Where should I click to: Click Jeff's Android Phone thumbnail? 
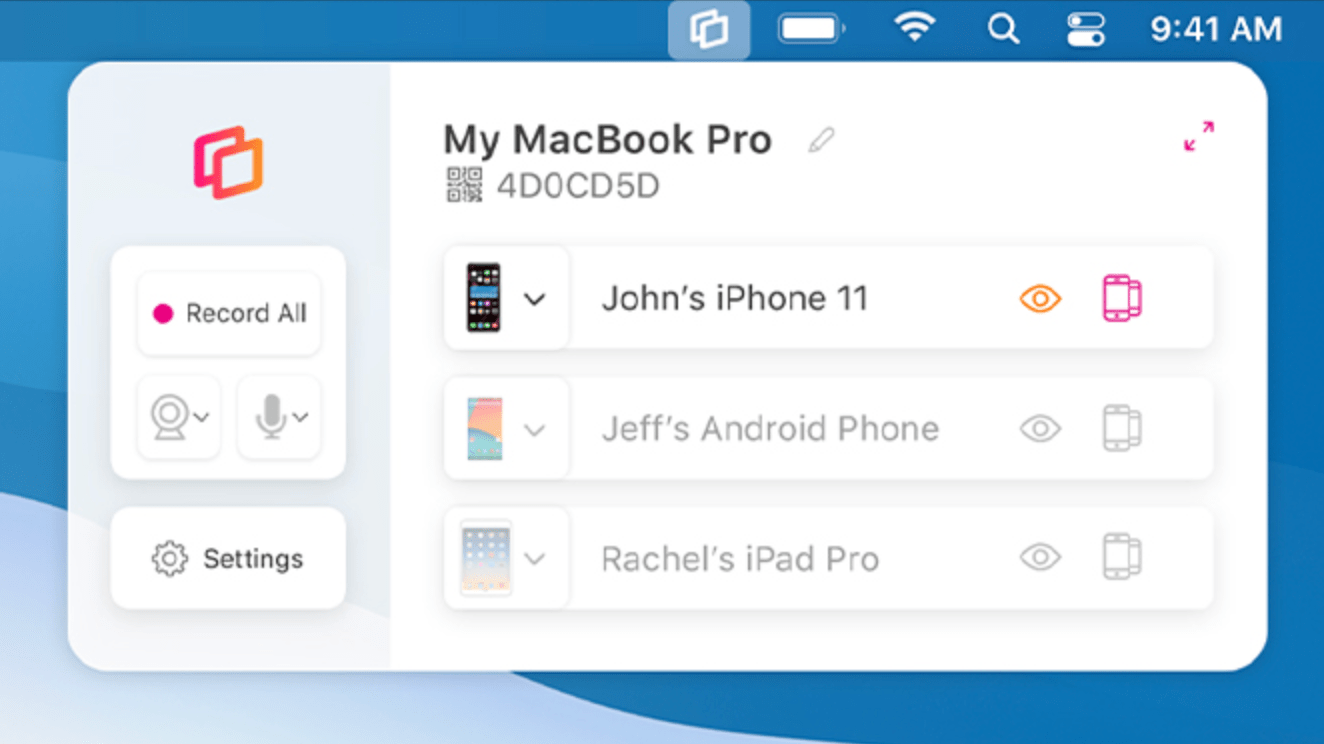(x=484, y=429)
